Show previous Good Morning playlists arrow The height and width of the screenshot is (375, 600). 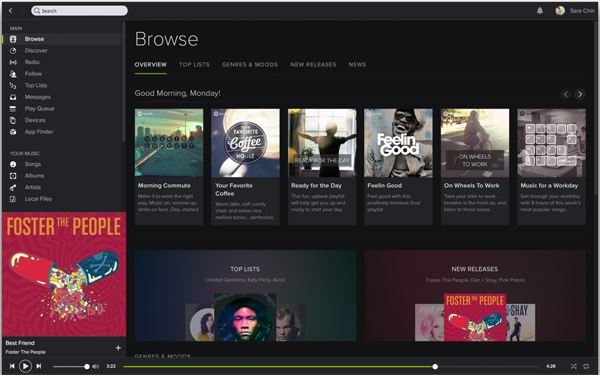coord(566,94)
